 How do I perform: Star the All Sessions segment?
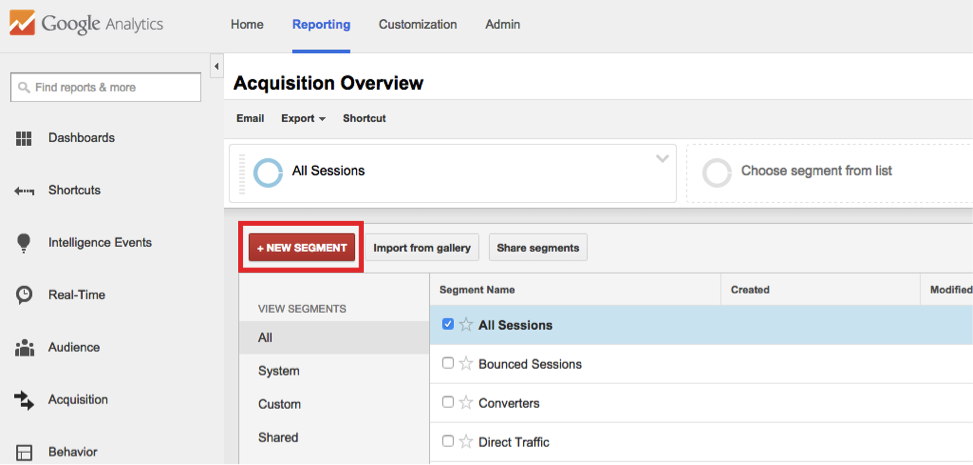click(x=465, y=325)
